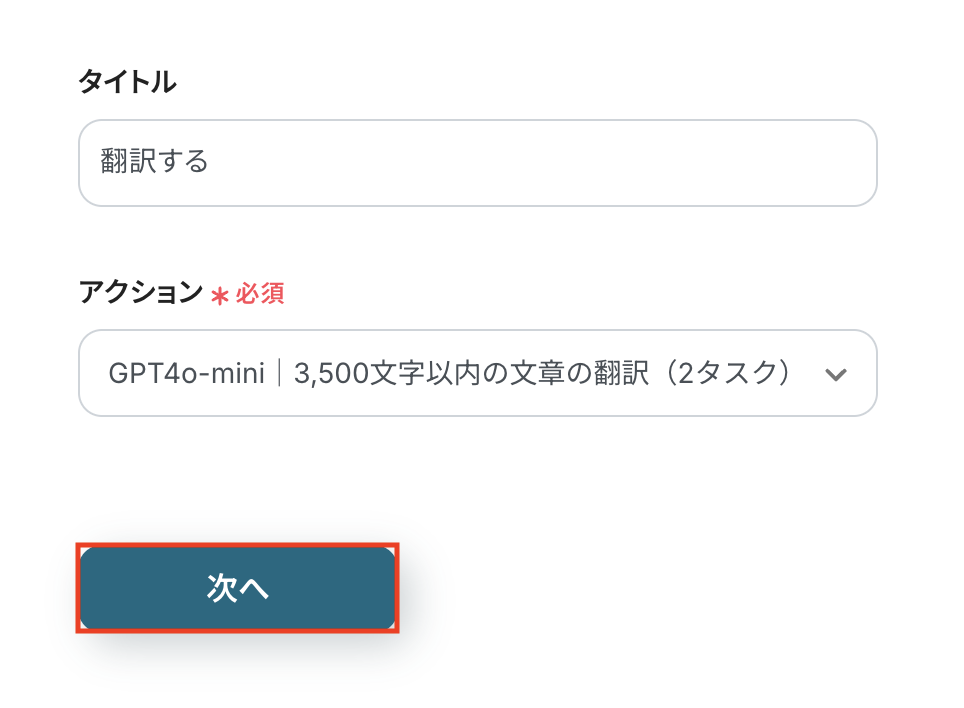Click the red asterisk required icon
Viewport: 964px width, 708px height.
[x=220, y=294]
